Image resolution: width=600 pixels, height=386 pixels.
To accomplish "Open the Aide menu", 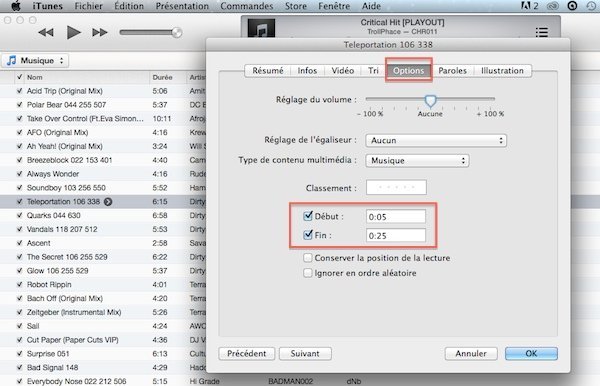I will (371, 6).
